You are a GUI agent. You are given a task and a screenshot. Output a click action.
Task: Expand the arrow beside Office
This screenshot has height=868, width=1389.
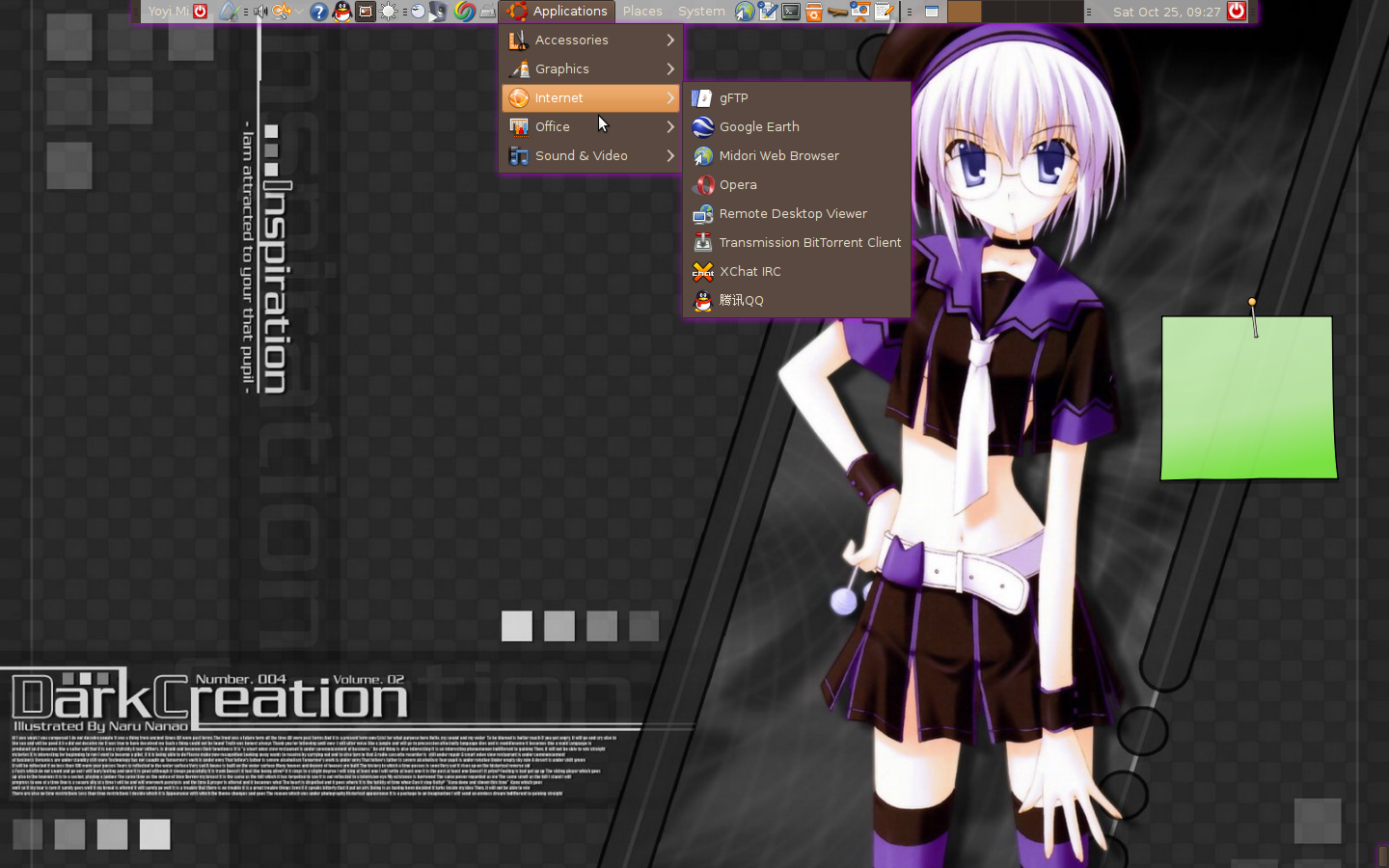click(x=670, y=126)
